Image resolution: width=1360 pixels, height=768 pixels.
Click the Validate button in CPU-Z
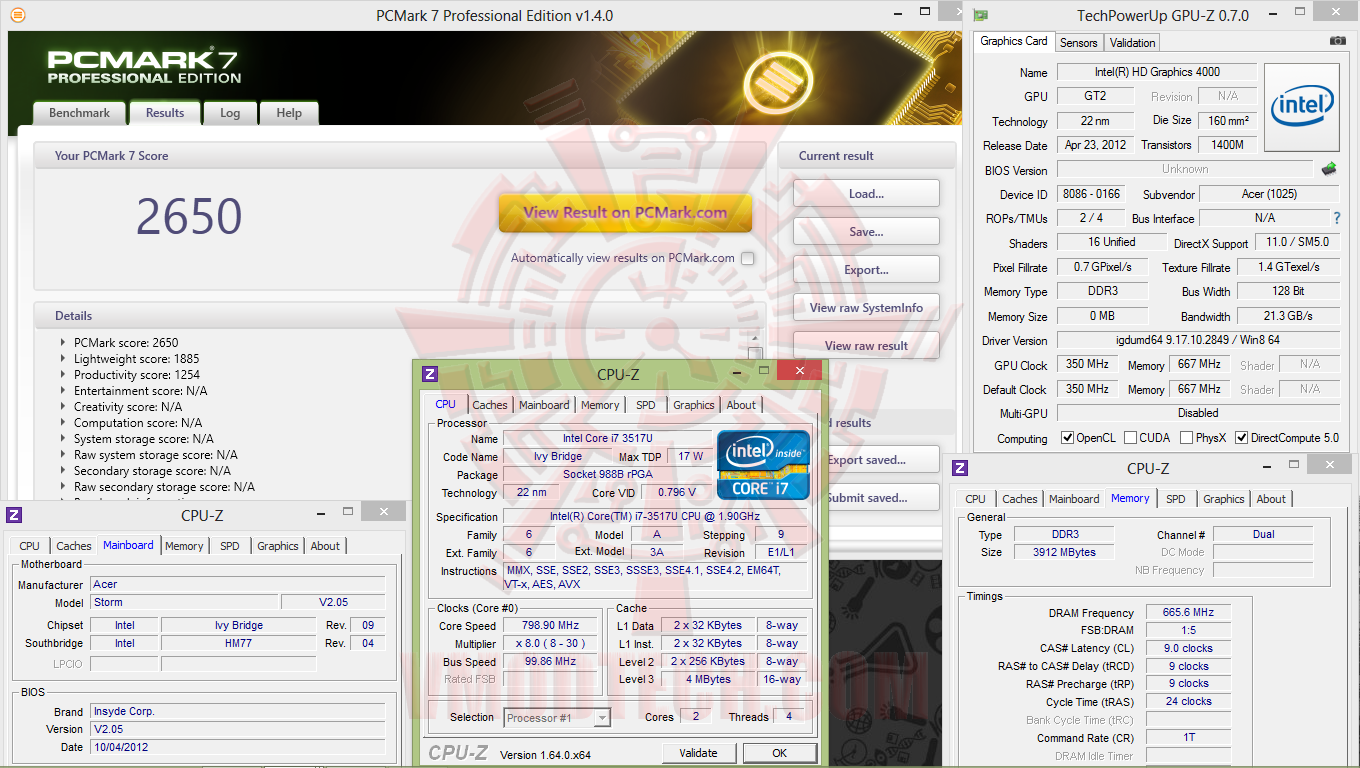click(698, 753)
